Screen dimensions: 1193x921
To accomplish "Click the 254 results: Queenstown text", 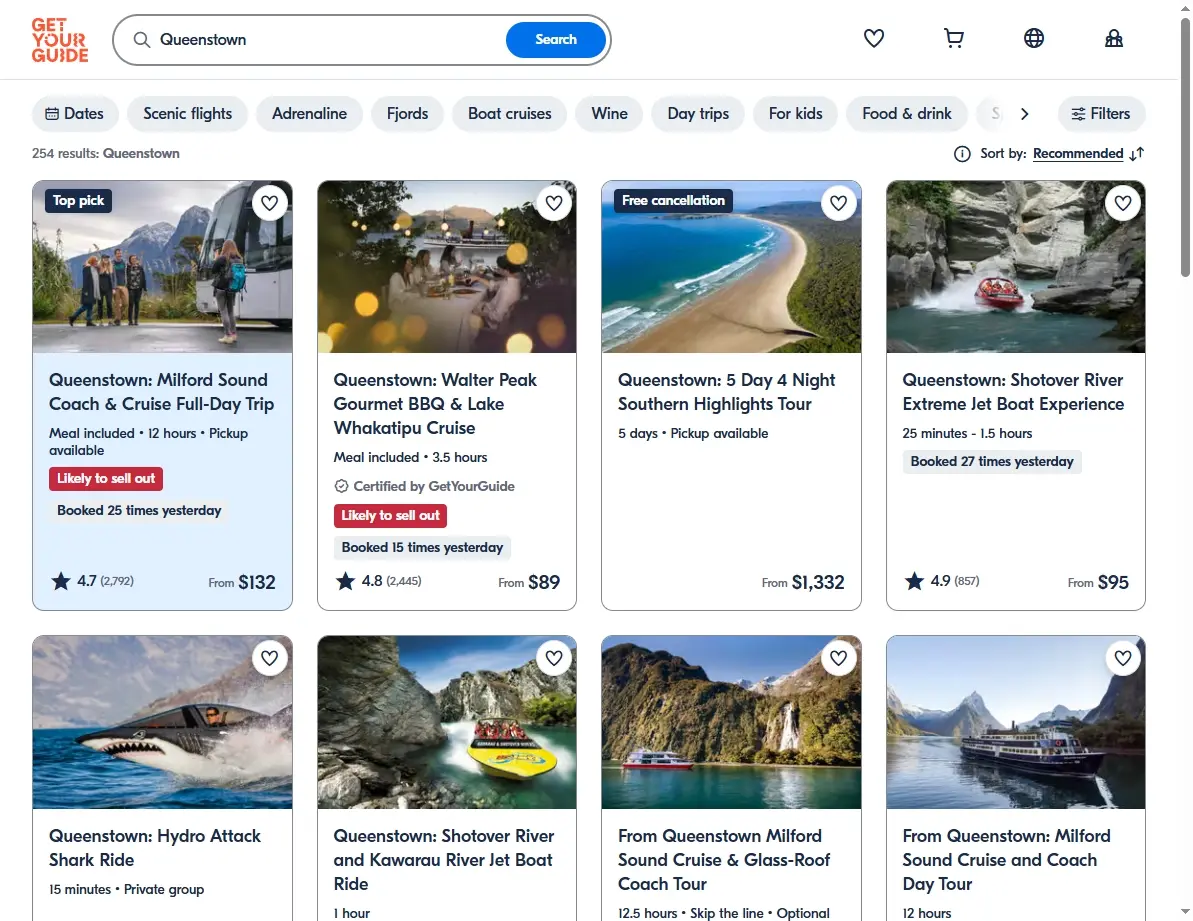I will coord(106,154).
